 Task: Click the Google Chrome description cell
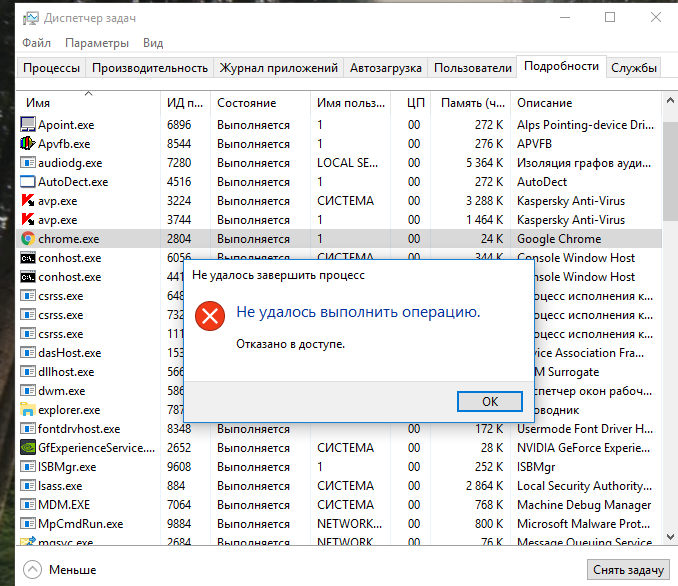[559, 239]
